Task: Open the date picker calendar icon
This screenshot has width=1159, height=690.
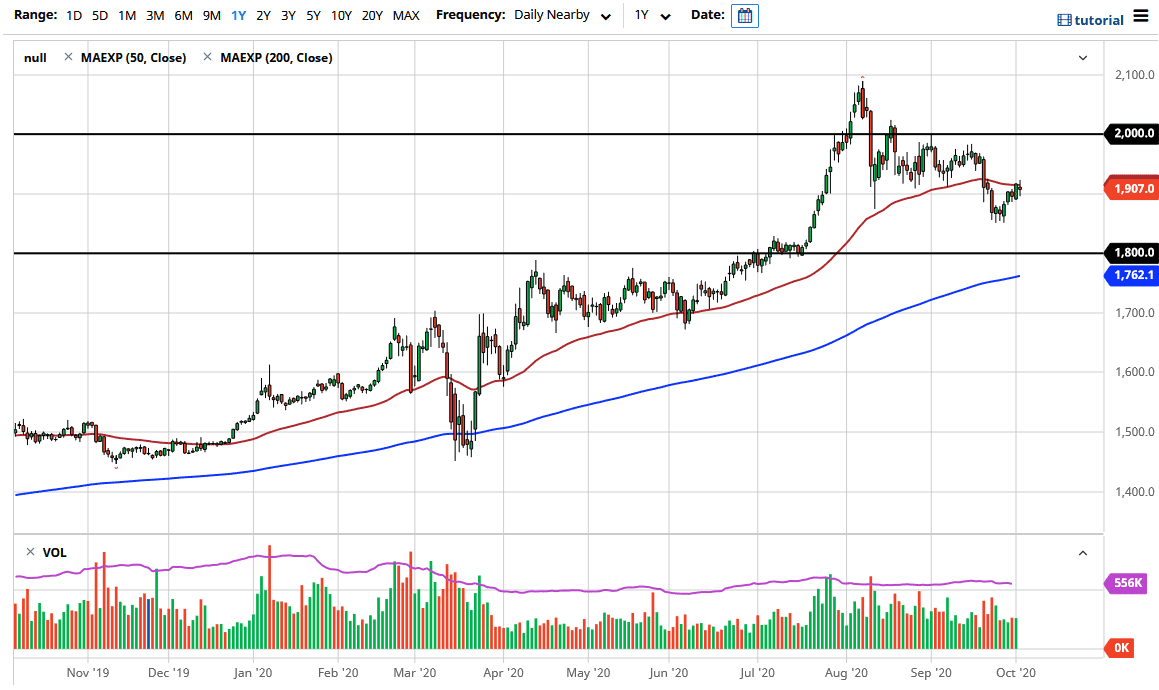Action: pyautogui.click(x=744, y=16)
